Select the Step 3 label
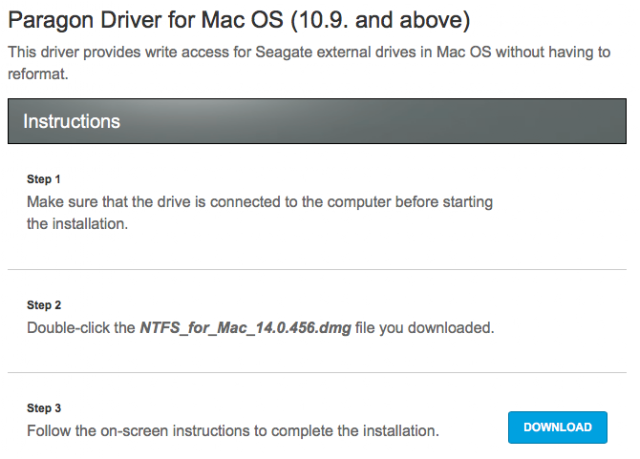Viewport: 640px width, 459px height. pyautogui.click(x=44, y=408)
